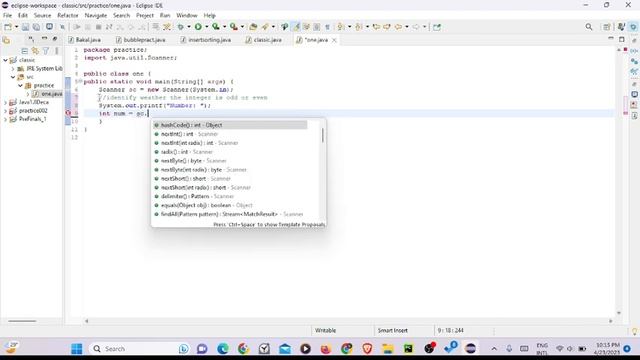Click the Search magnifier icon at top right
Screen dimensions: 640x360
(589, 27)
